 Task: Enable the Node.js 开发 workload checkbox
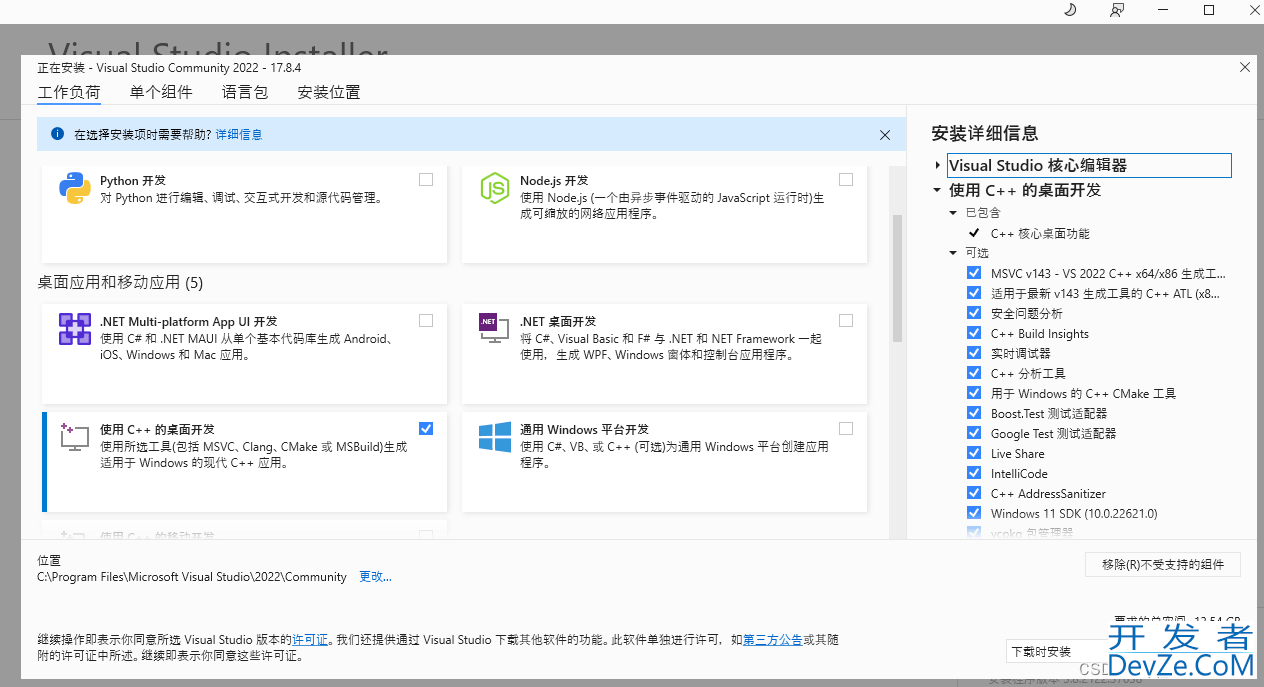846,179
